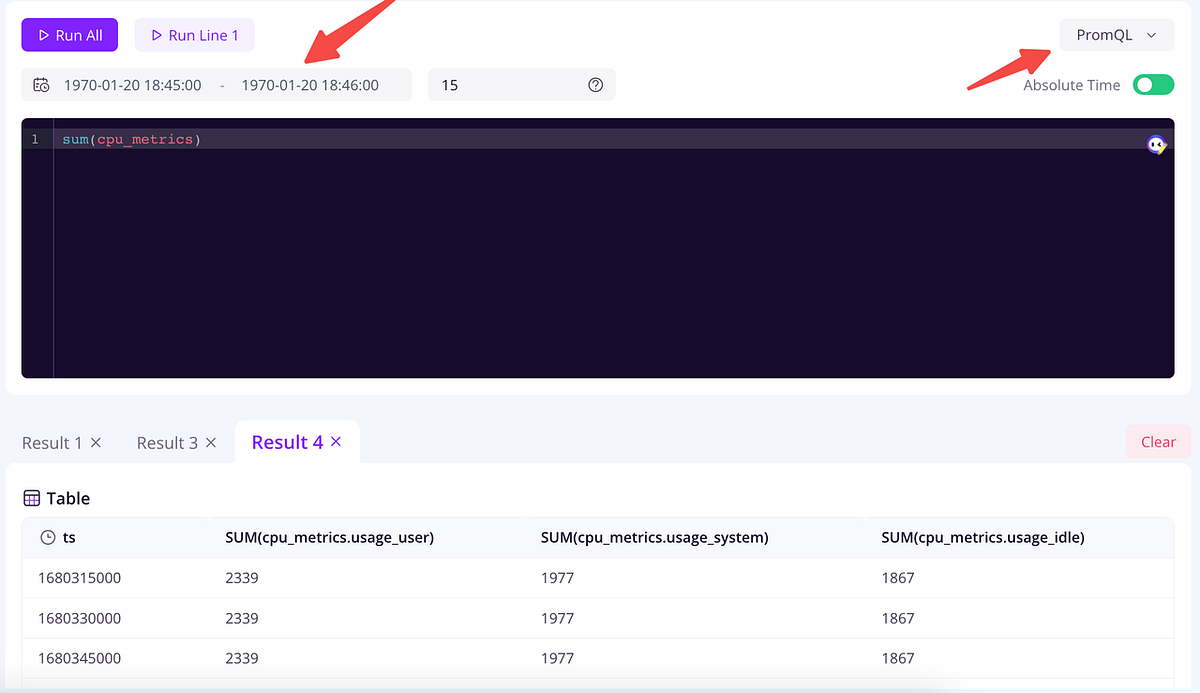
Task: Switch to the Result 1 tab
Action: [50, 441]
